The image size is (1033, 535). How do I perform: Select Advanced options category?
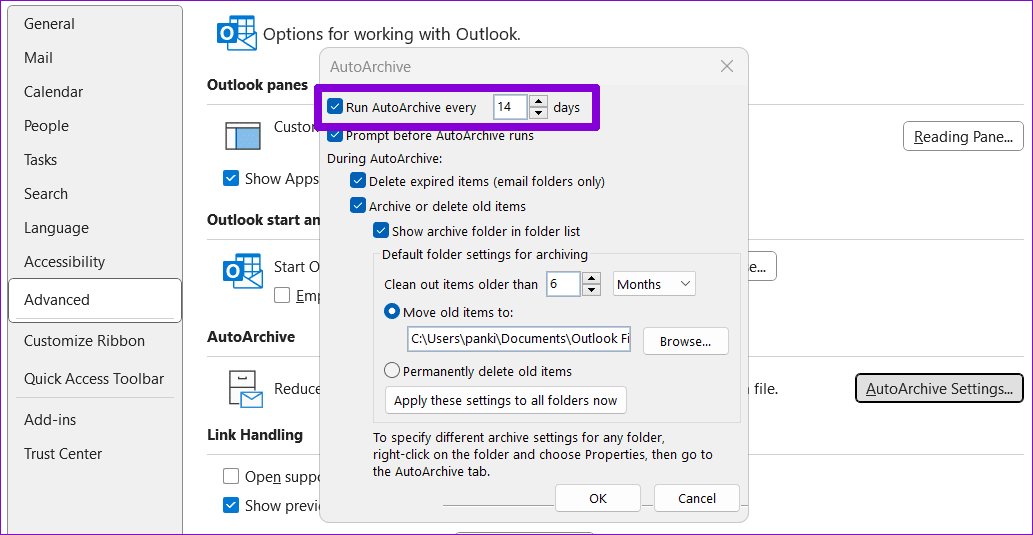pyautogui.click(x=95, y=300)
